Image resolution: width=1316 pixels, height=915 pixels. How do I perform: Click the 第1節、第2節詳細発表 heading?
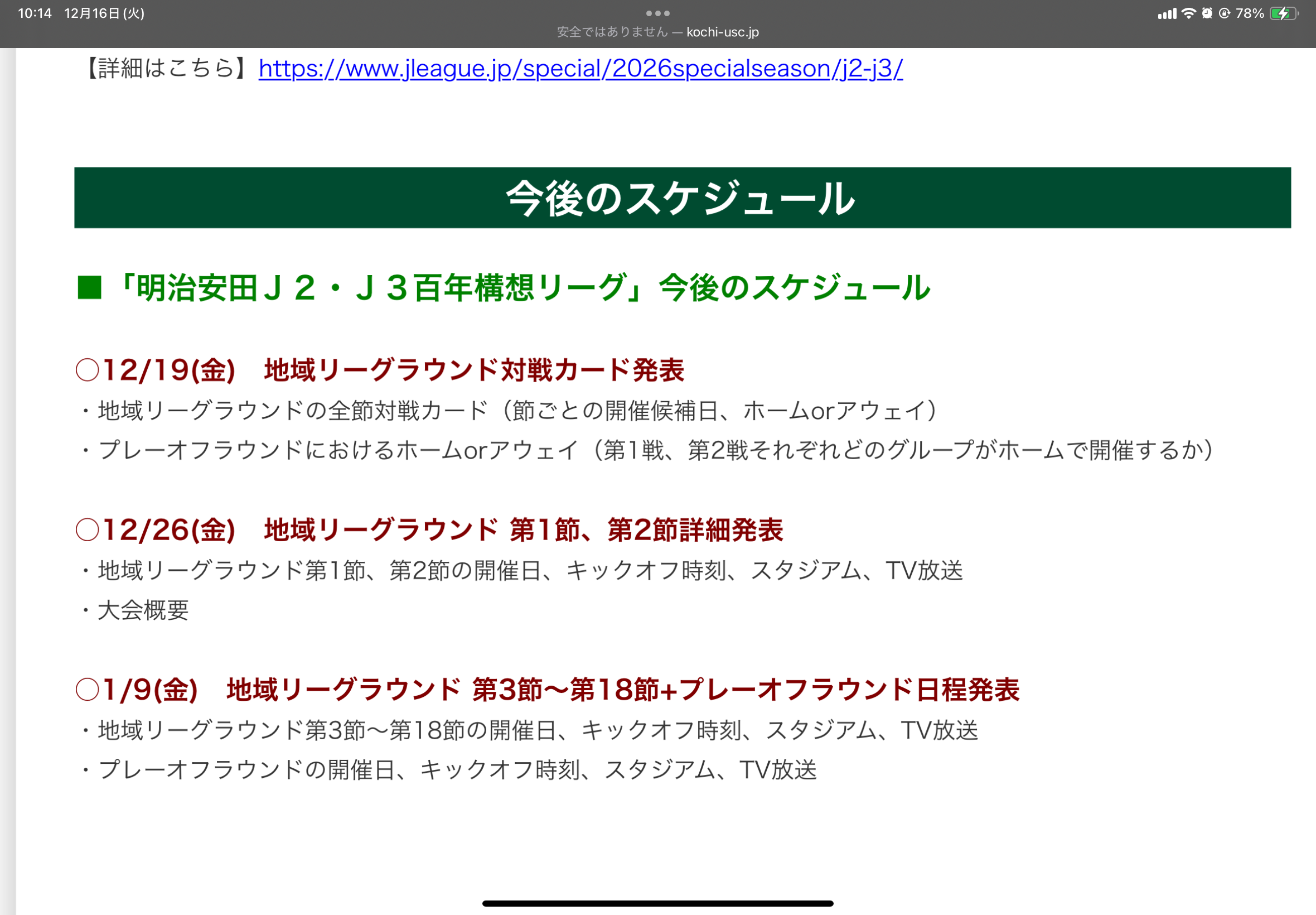[646, 529]
